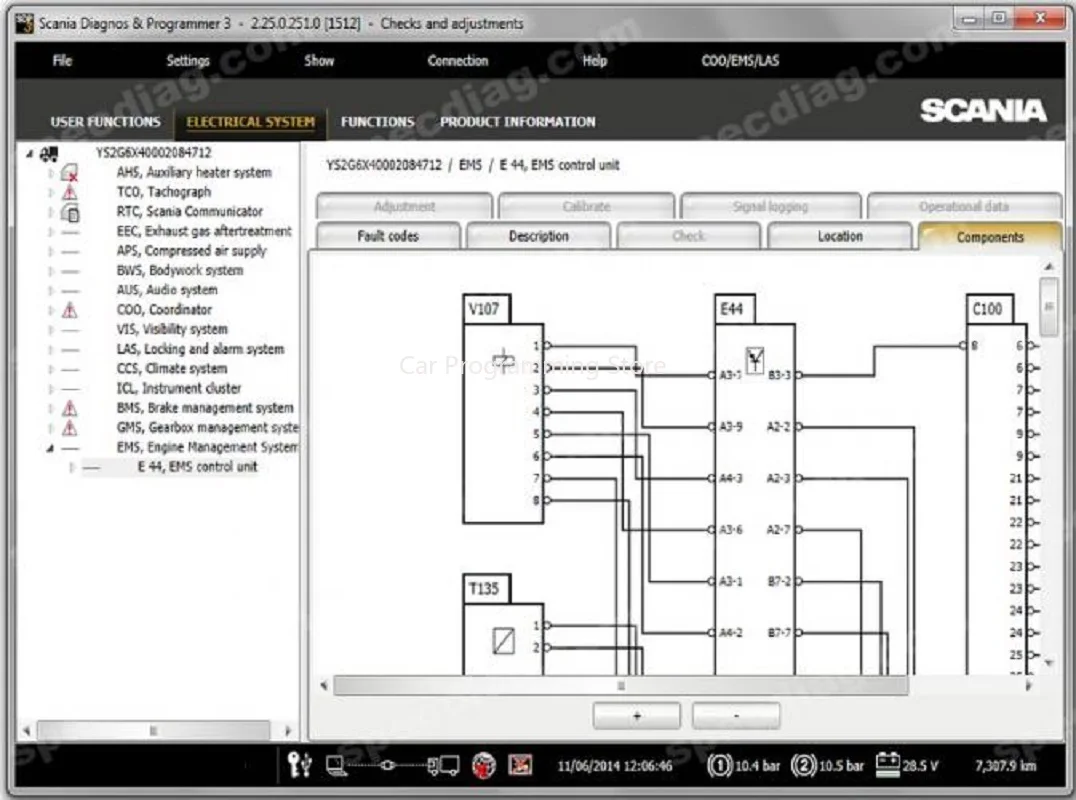Click the 11/06/2014 date and time readout
This screenshot has width=1076, height=800.
coord(615,765)
